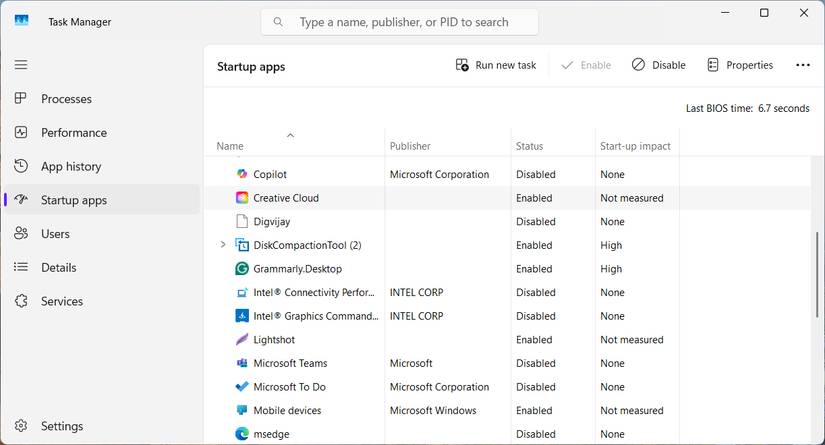Click the Users people icon
This screenshot has width=825, height=445.
(x=21, y=233)
